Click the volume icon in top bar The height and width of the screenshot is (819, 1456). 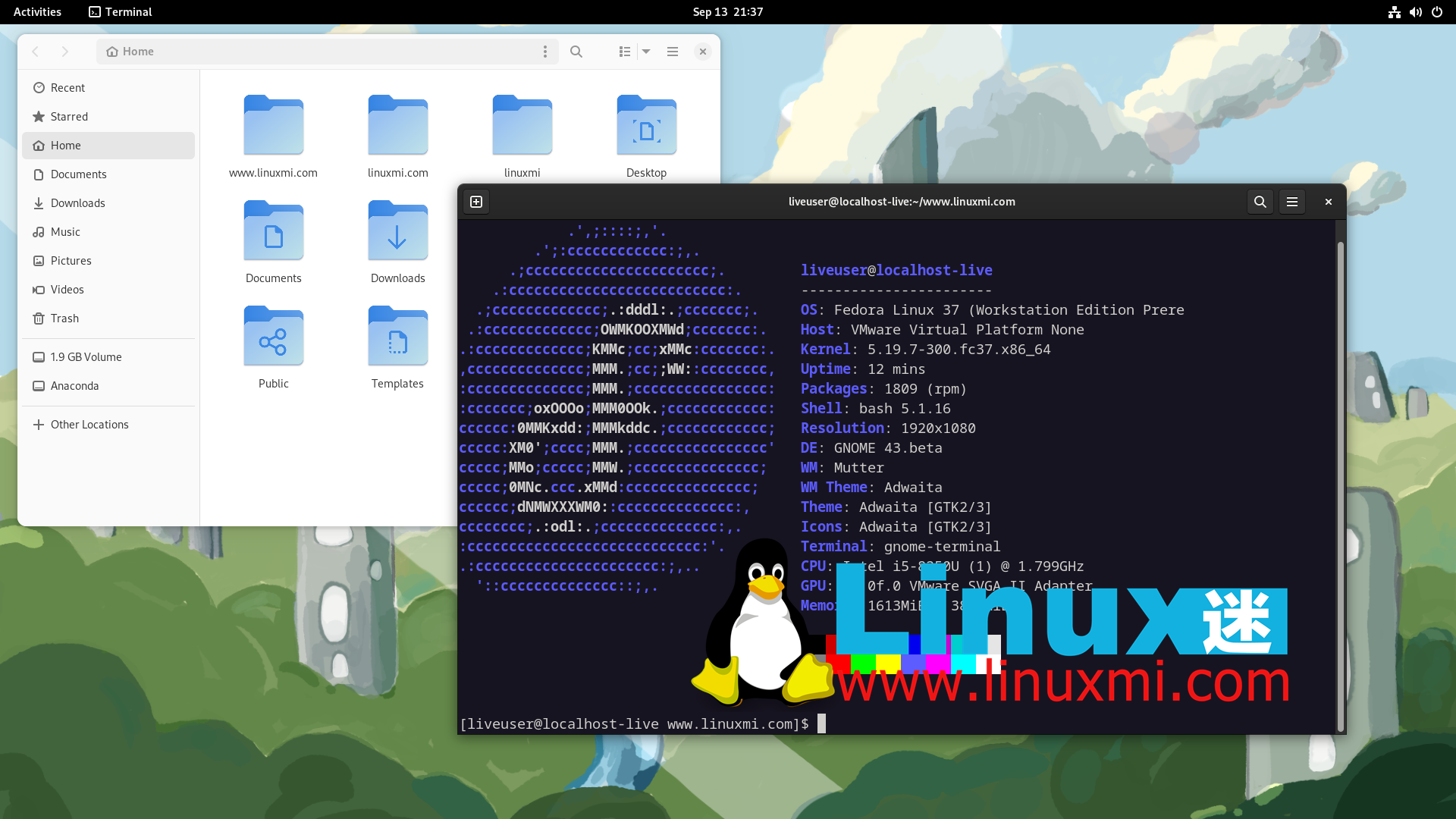pos(1415,12)
